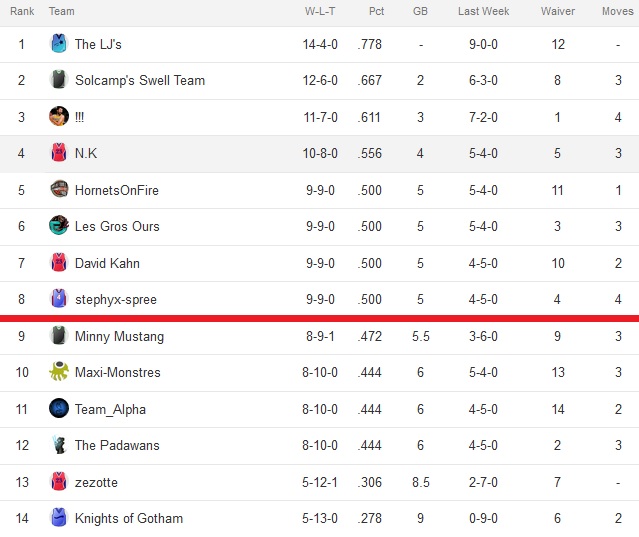Click Team_Alpha dark blue avatar
Viewport: 639px width, 537px height.
59,408
